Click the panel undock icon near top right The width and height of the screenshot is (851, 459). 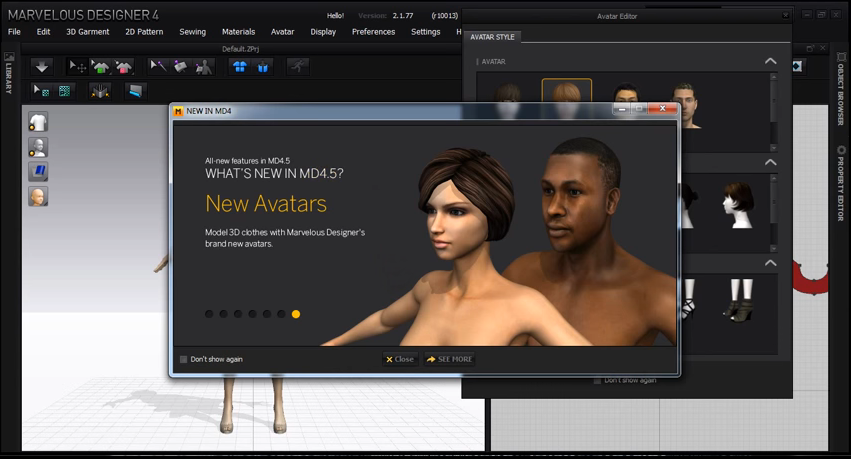(x=810, y=48)
